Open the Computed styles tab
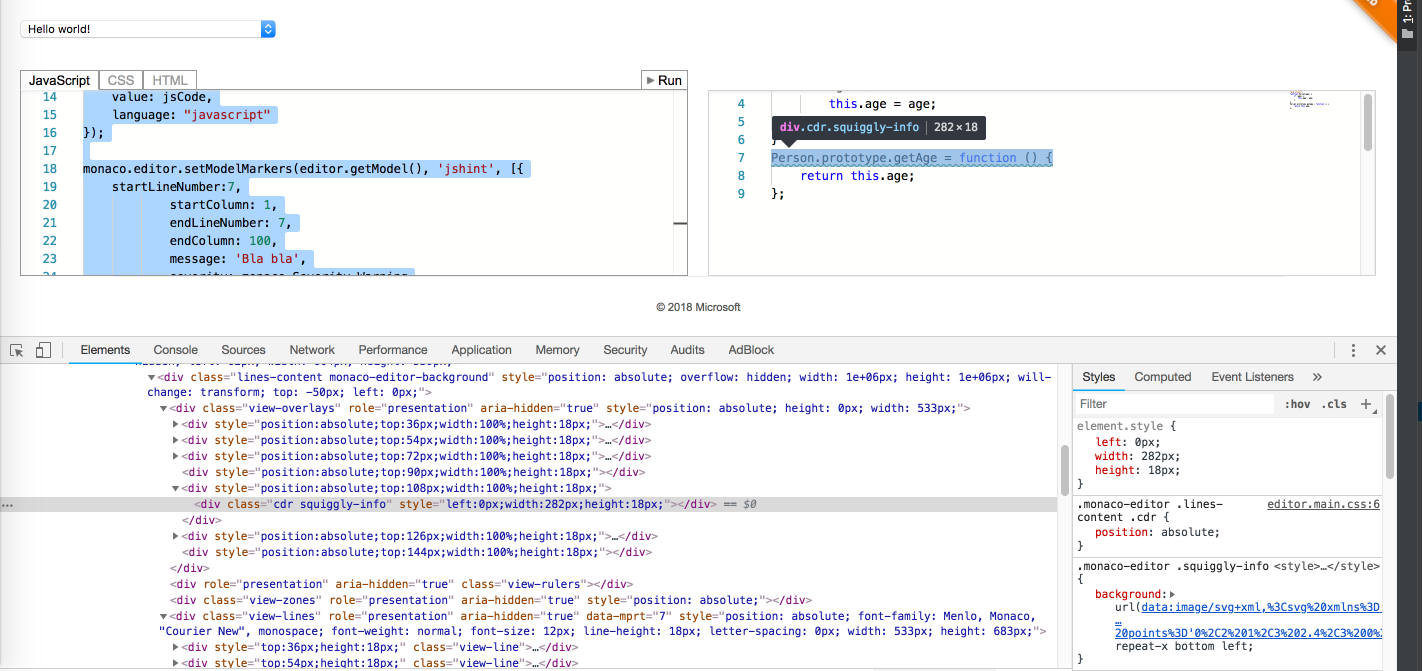The width and height of the screenshot is (1422, 671). tap(1162, 376)
